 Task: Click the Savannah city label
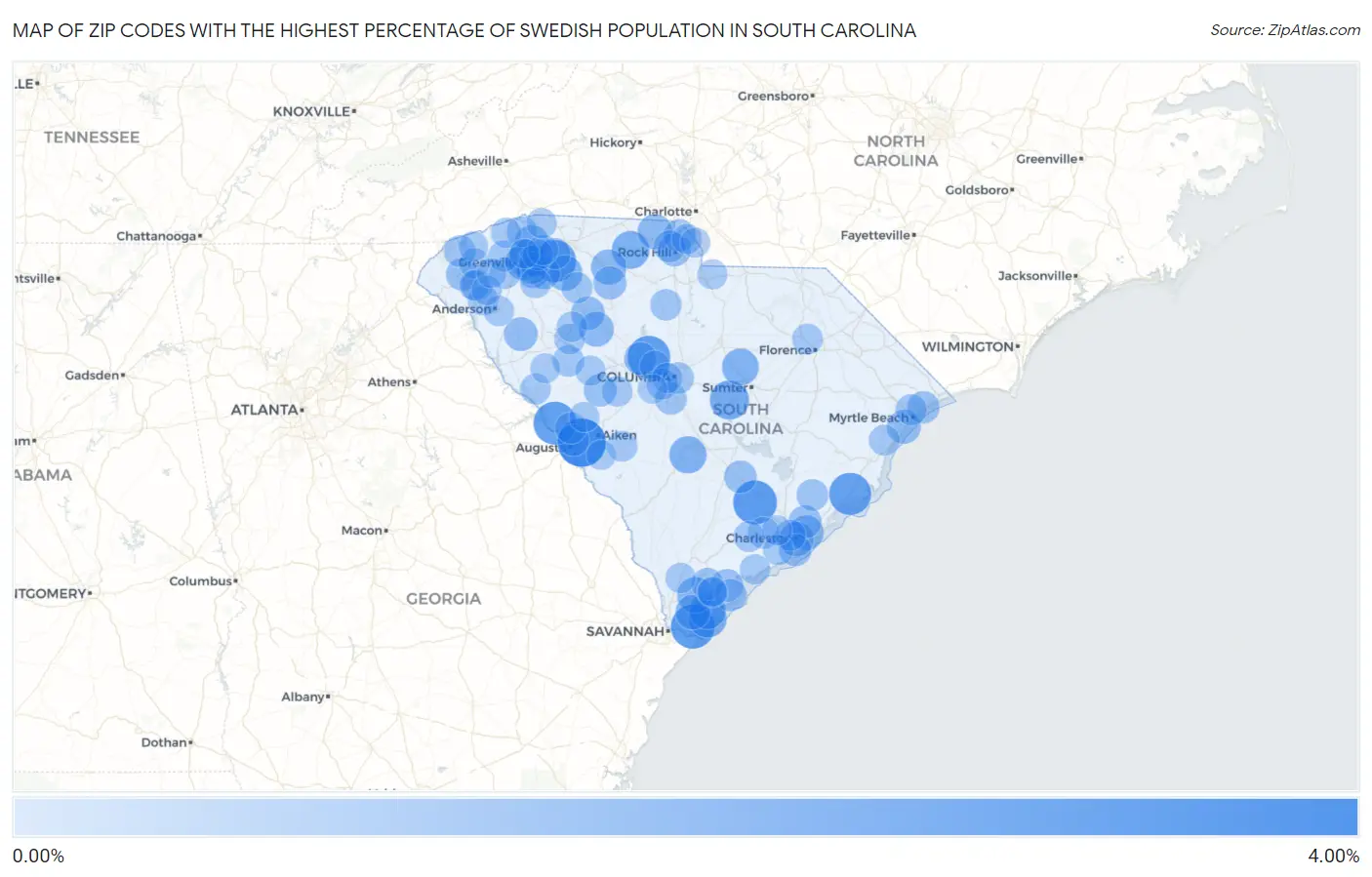coord(626,631)
